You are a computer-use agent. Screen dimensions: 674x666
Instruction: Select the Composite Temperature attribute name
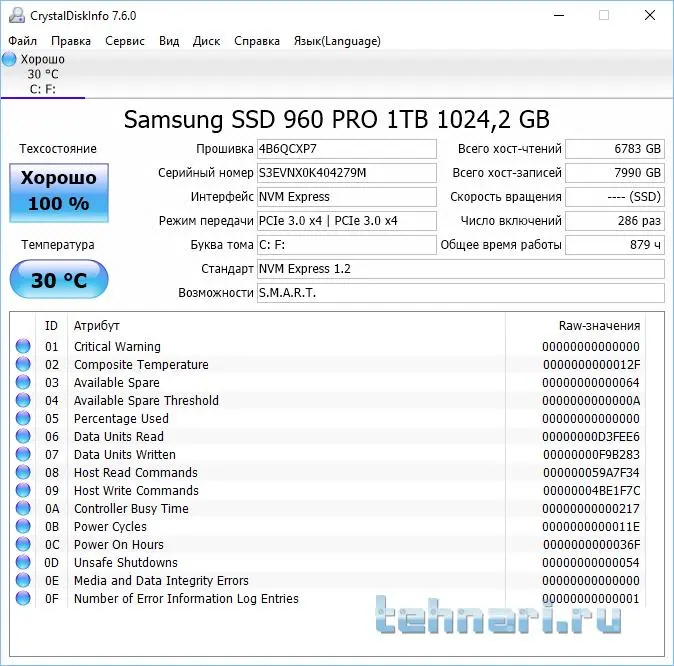[141, 365]
